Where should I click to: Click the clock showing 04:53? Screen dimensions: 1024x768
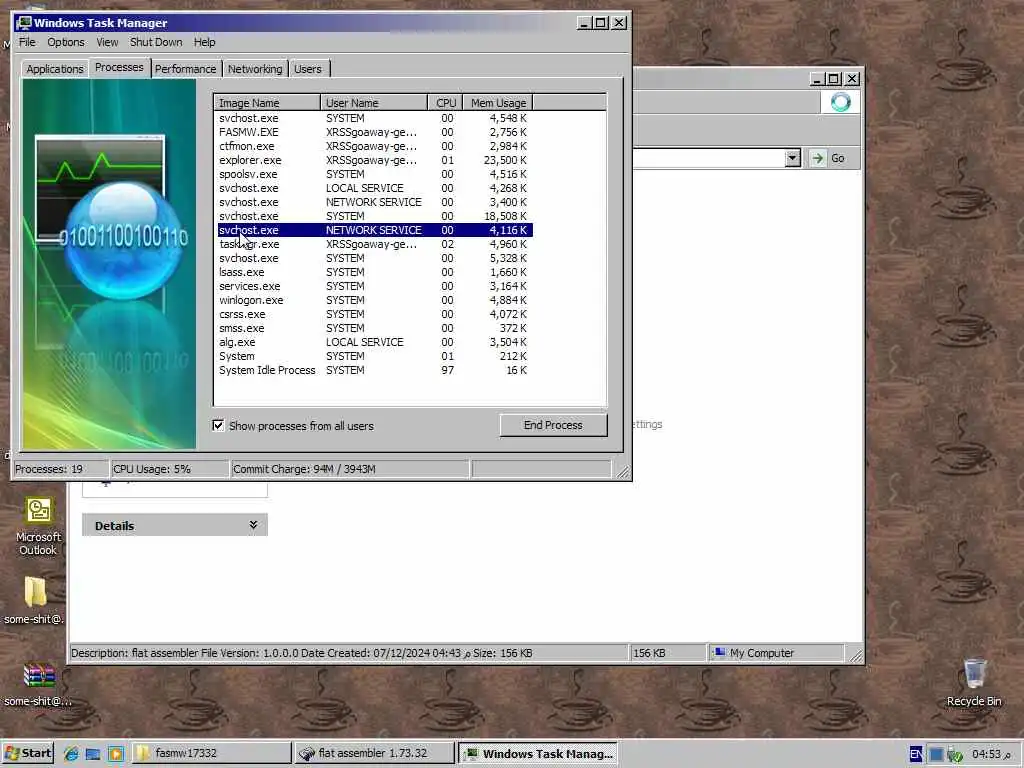[991, 754]
